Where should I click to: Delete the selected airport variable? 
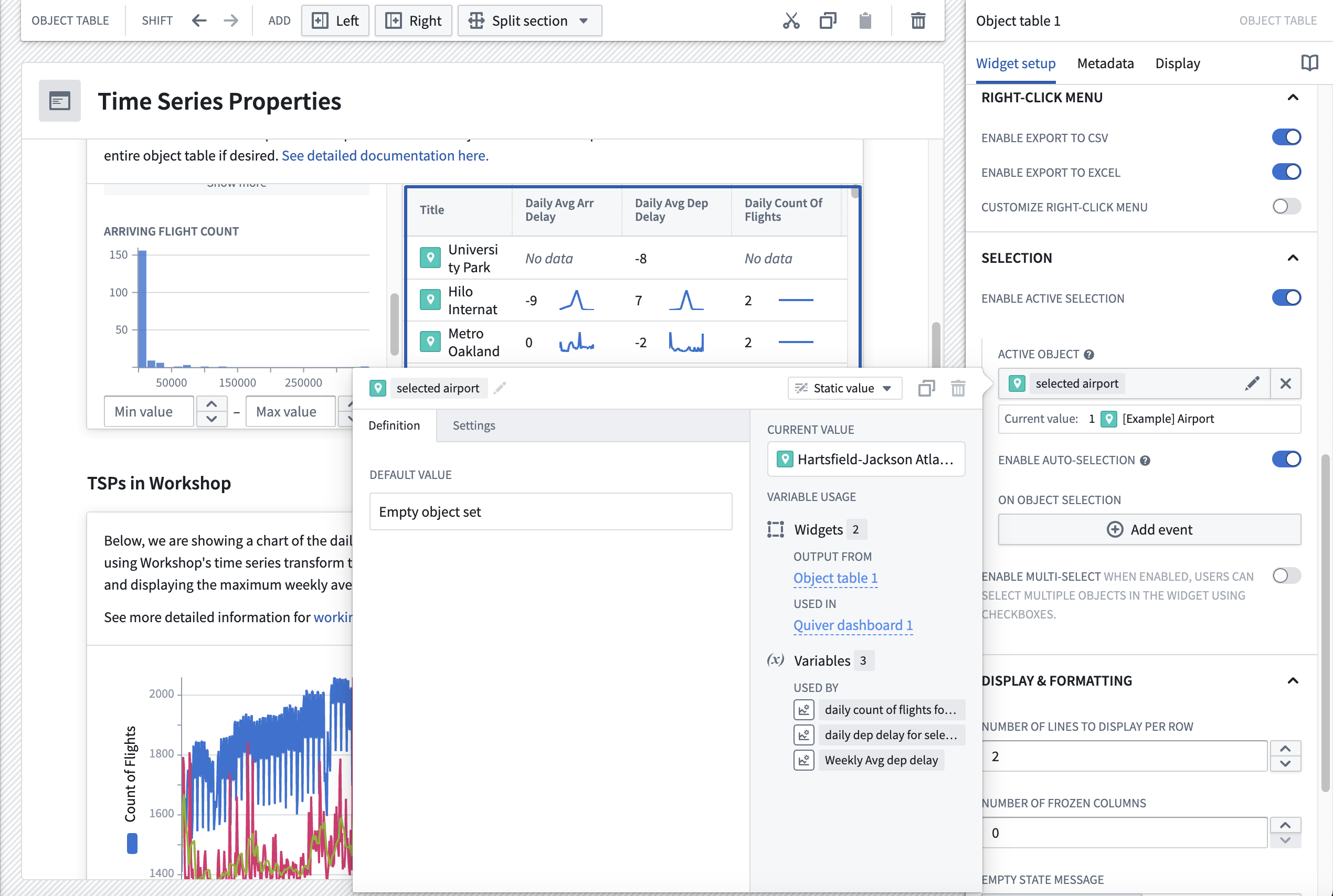click(x=958, y=388)
